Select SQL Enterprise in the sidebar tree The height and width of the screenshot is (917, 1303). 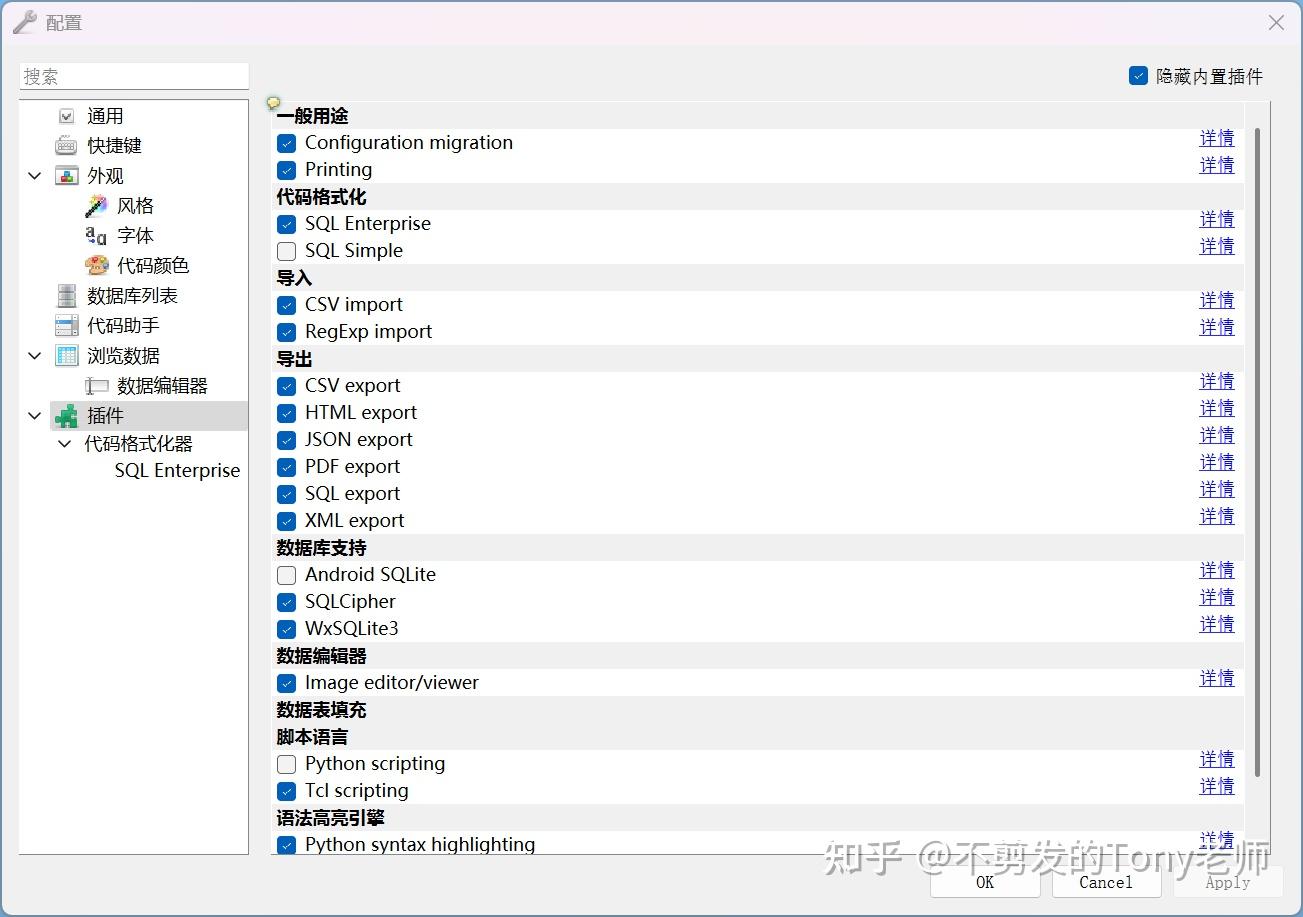coord(177,470)
